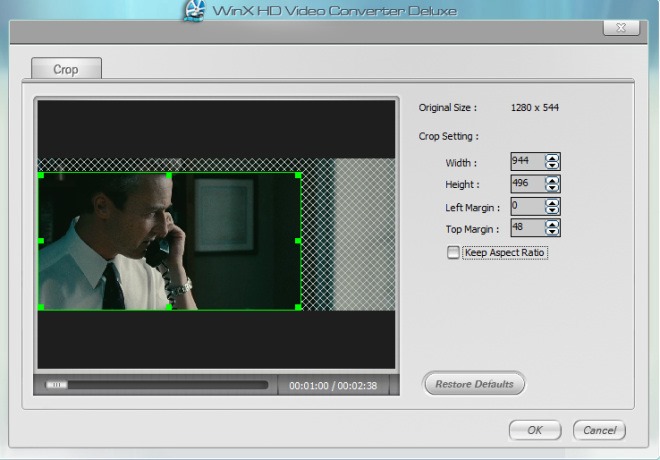Cancel the crop dialog
Image resolution: width=660 pixels, height=460 pixels.
599,430
